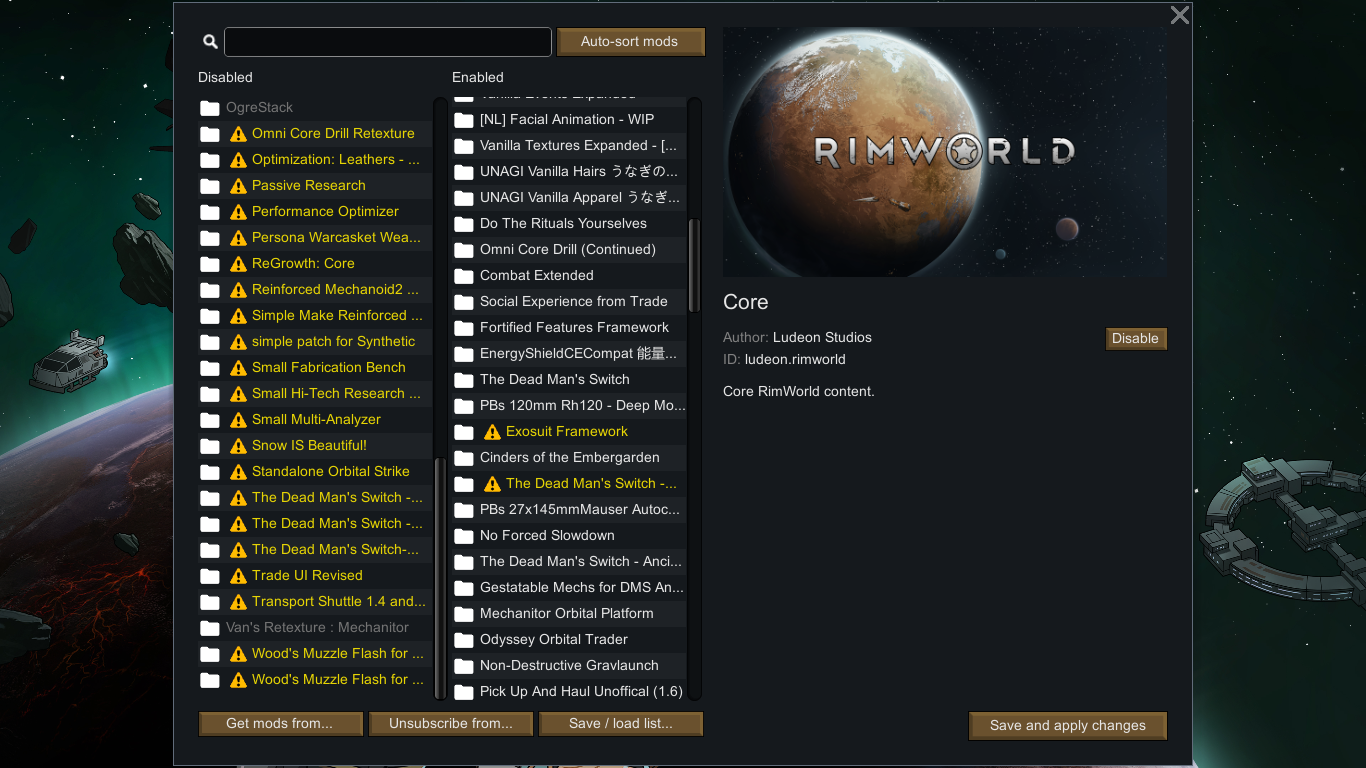This screenshot has width=1366, height=768.
Task: Select UNAGI Vanilla Apparel mod
Action: click(x=569, y=198)
